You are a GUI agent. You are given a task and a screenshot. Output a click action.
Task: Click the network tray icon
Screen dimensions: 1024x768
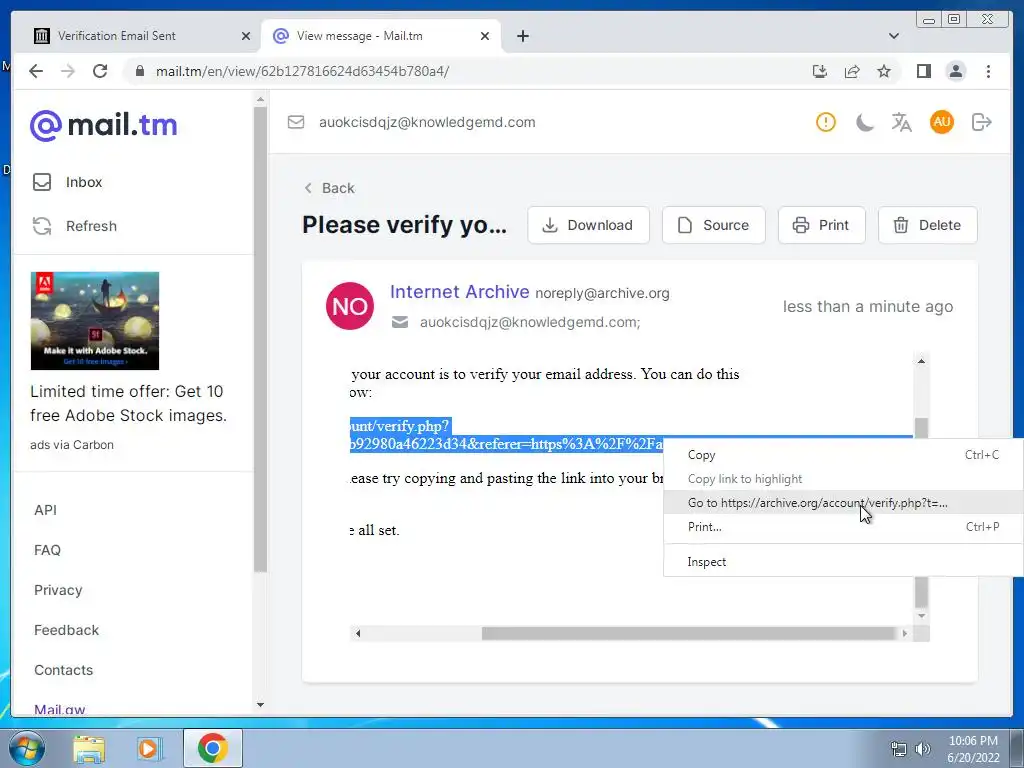pyautogui.click(x=899, y=749)
